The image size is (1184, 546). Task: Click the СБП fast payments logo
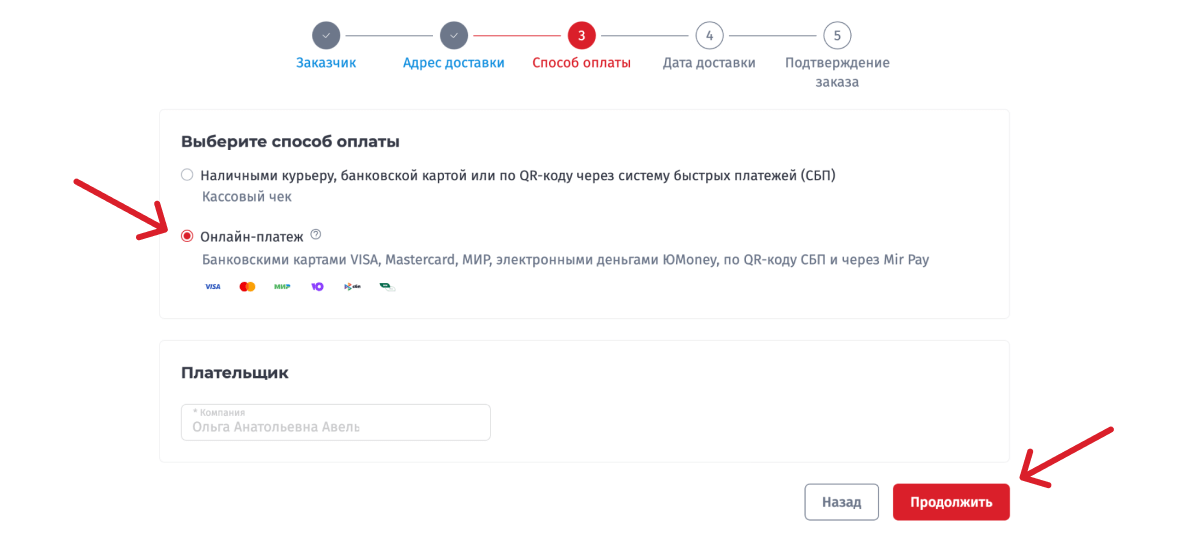(352, 287)
